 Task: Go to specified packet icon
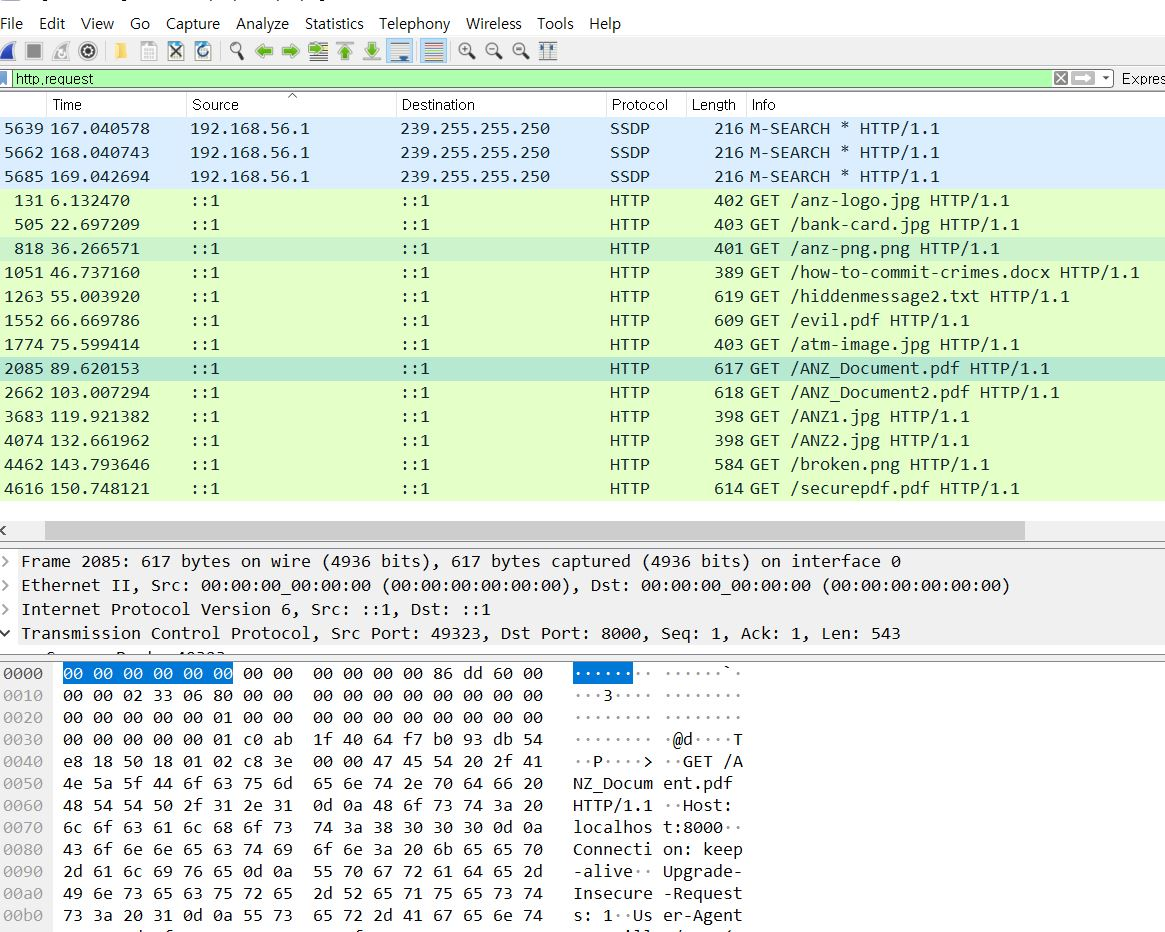[318, 51]
